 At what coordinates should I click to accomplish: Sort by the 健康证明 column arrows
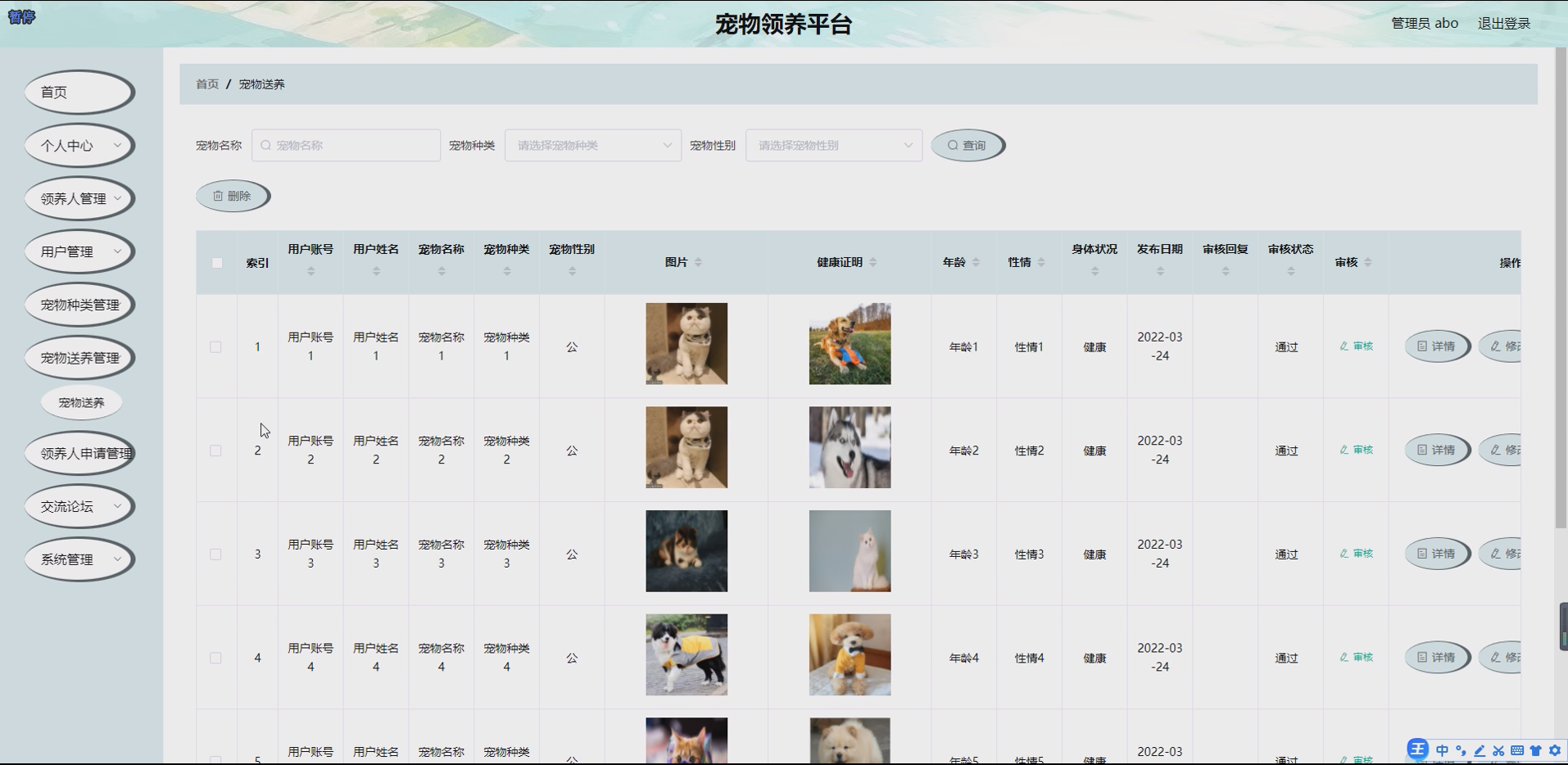click(x=872, y=262)
